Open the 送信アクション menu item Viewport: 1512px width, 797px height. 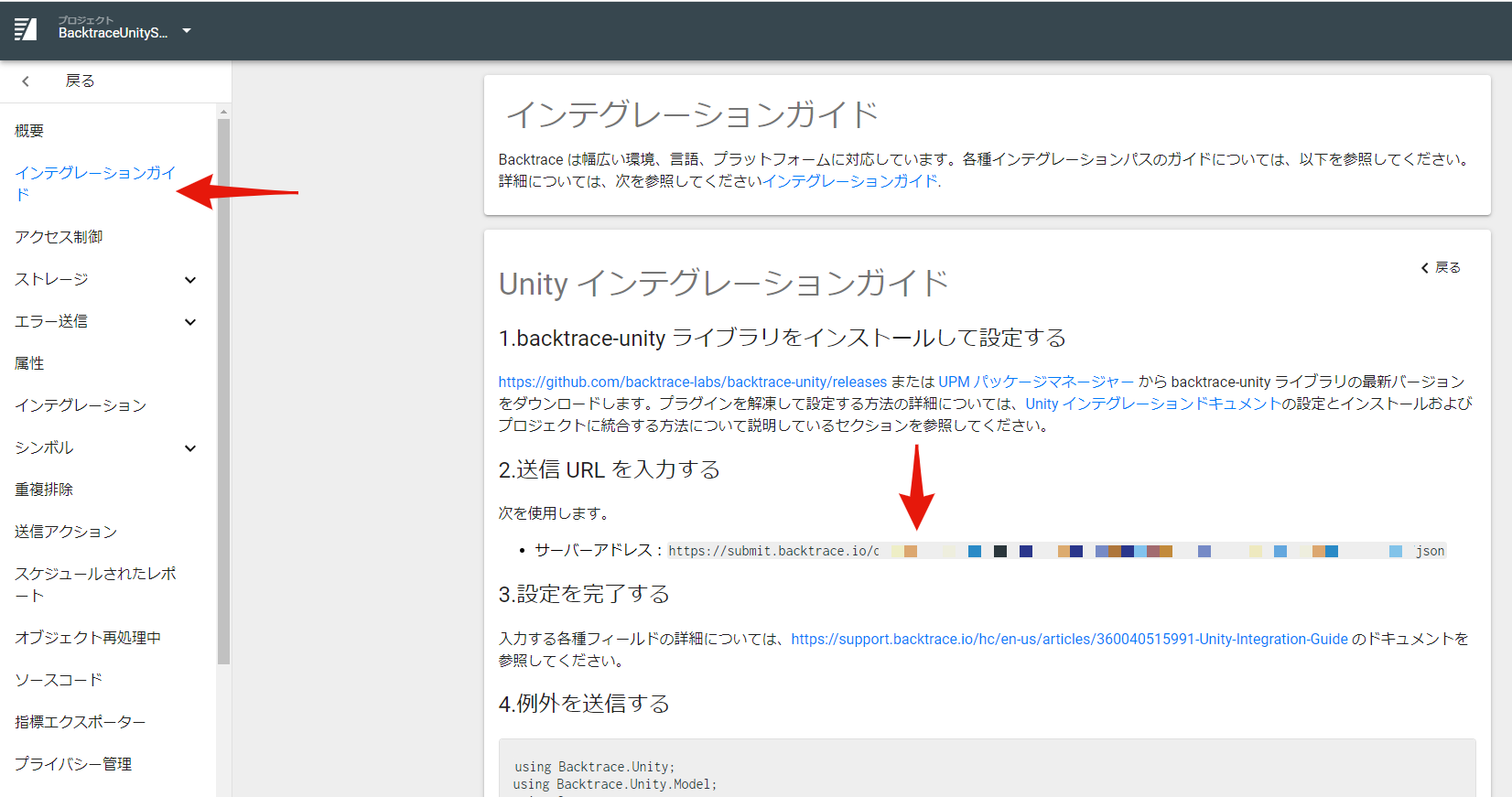click(x=66, y=532)
